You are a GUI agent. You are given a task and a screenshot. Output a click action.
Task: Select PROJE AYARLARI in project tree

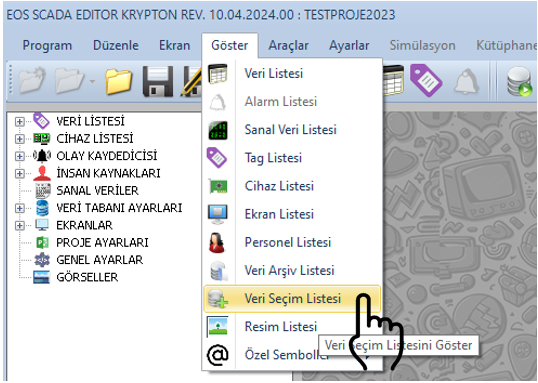click(x=102, y=243)
